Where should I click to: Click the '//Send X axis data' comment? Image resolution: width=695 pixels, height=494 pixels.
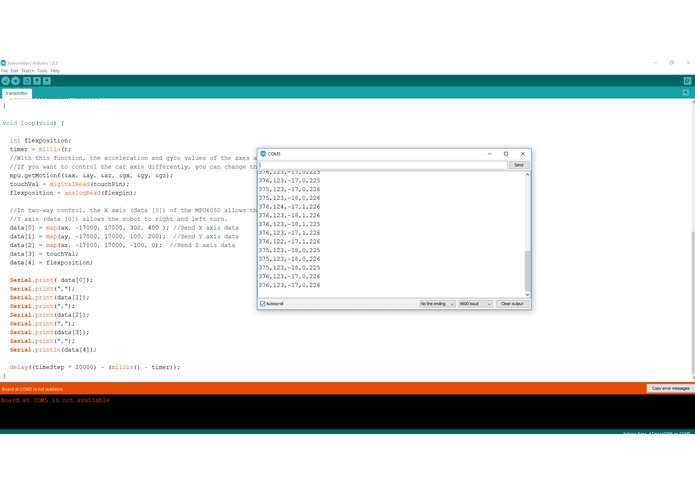point(206,228)
